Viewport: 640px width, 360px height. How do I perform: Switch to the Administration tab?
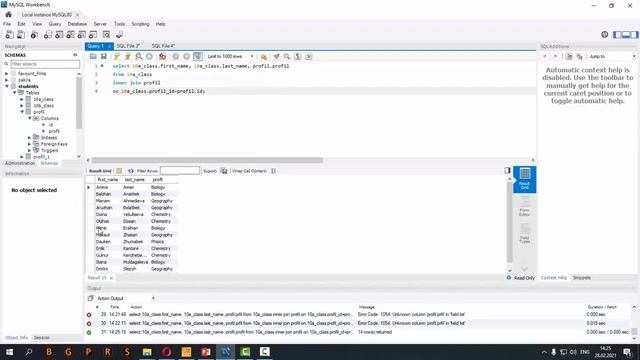tap(20, 163)
